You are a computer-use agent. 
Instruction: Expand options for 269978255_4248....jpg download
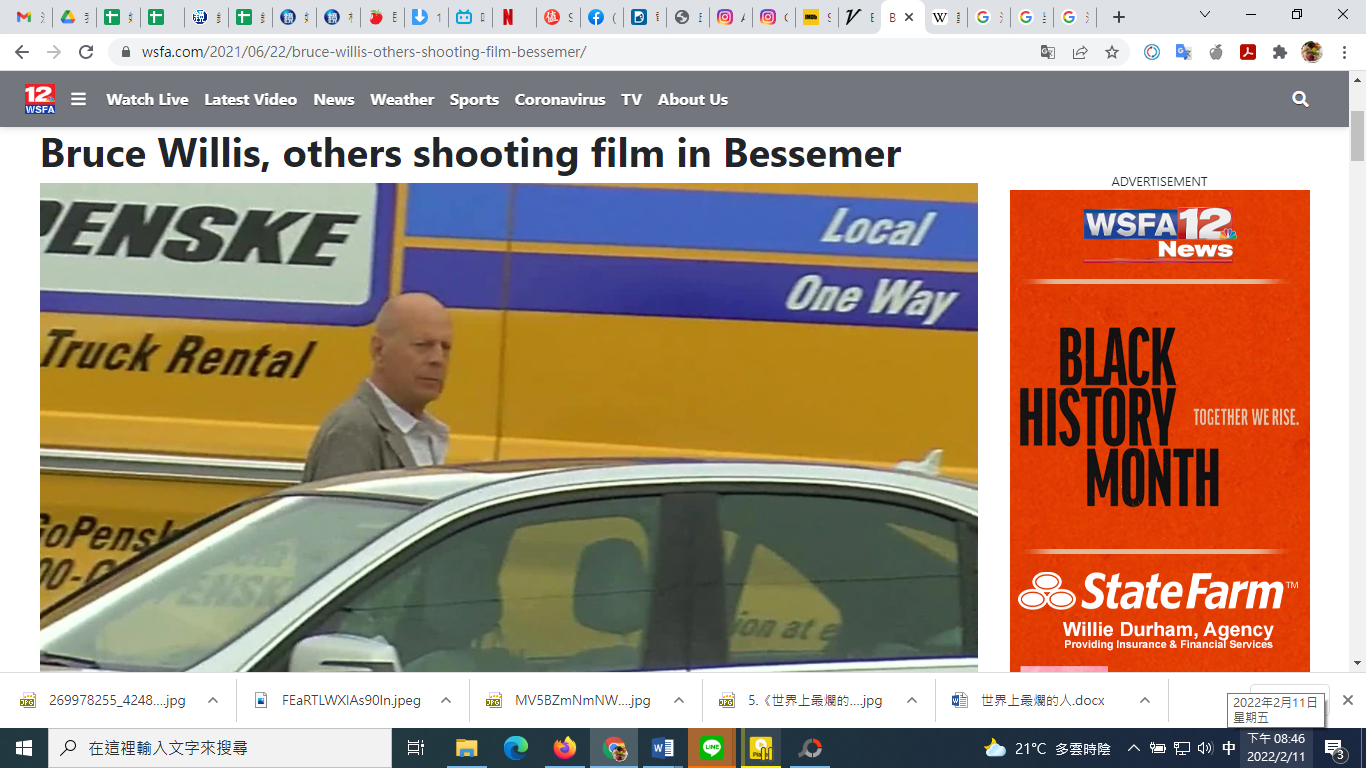tap(213, 700)
